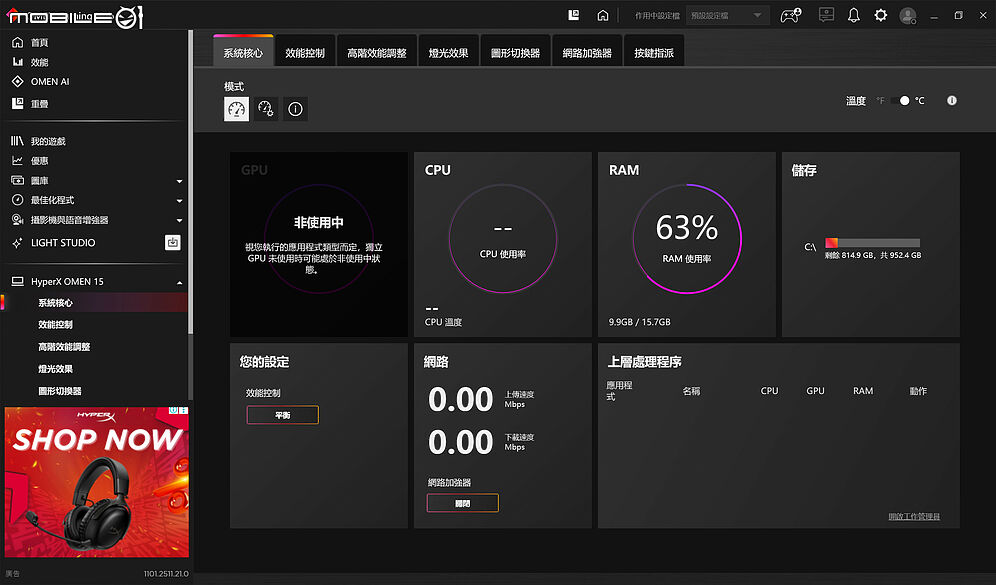Viewport: 996px width, 585px height.
Task: Open 攝影機與語音增強器 entry
Action: click(x=69, y=220)
